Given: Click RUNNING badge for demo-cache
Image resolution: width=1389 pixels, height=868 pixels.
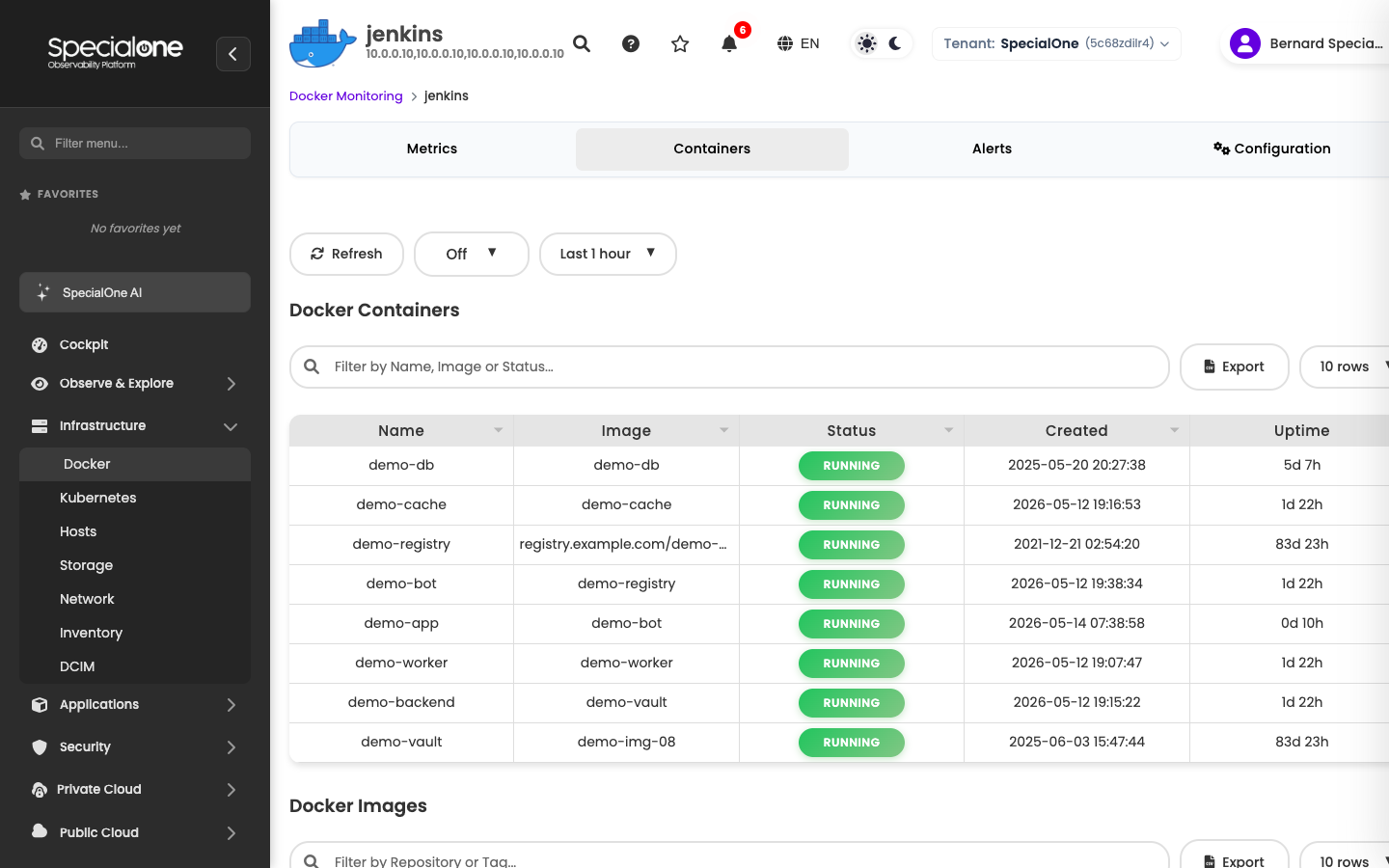Looking at the screenshot, I should (x=852, y=504).
